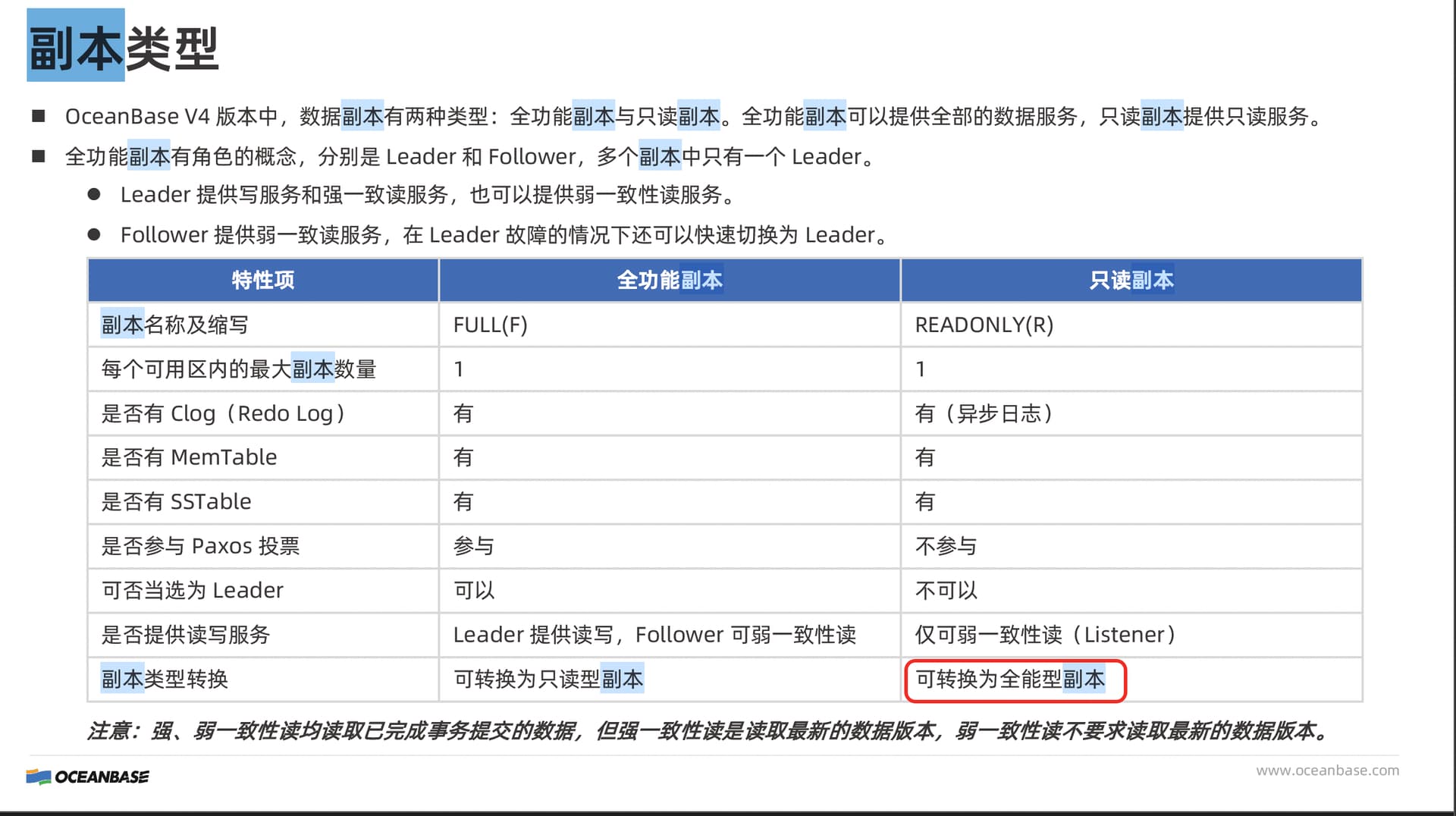Image resolution: width=1456 pixels, height=816 pixels.
Task: Select the 特性项 column header
Action: (x=263, y=280)
